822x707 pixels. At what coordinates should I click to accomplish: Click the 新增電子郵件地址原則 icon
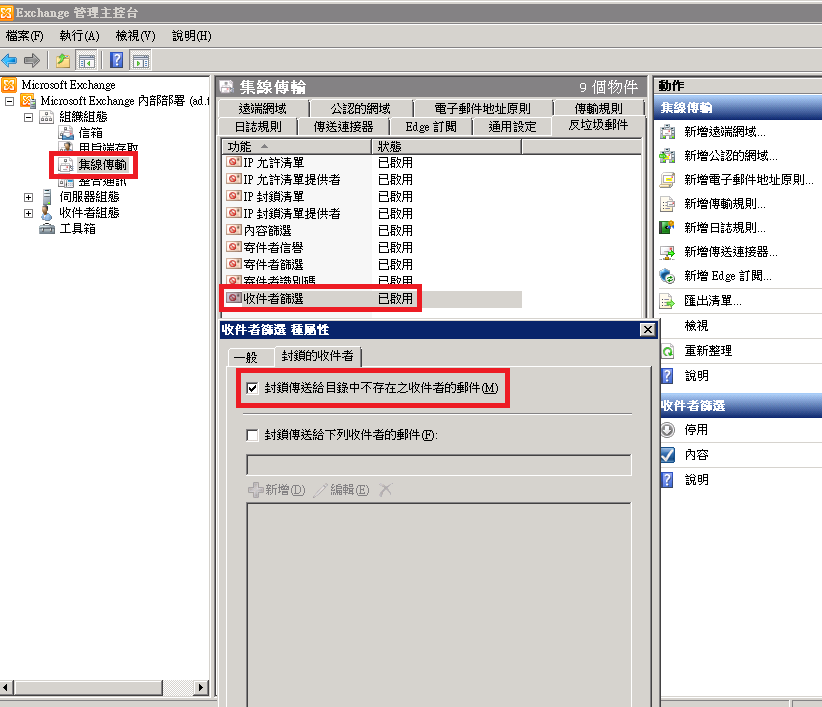[x=667, y=180]
